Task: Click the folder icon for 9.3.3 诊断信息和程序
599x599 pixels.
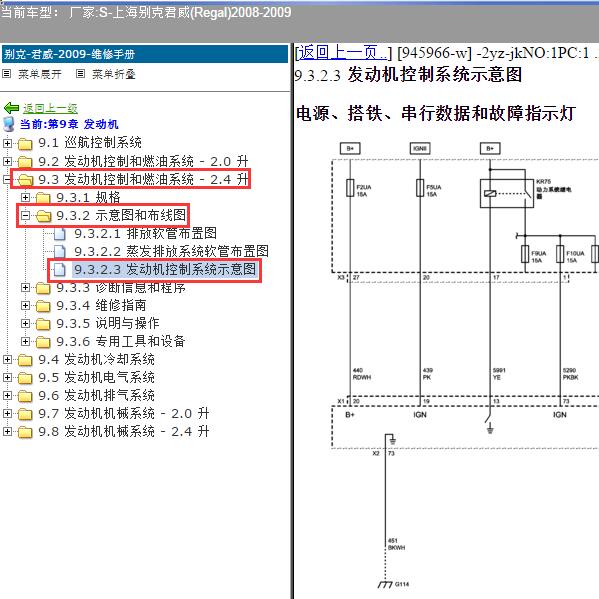Action: click(43, 288)
